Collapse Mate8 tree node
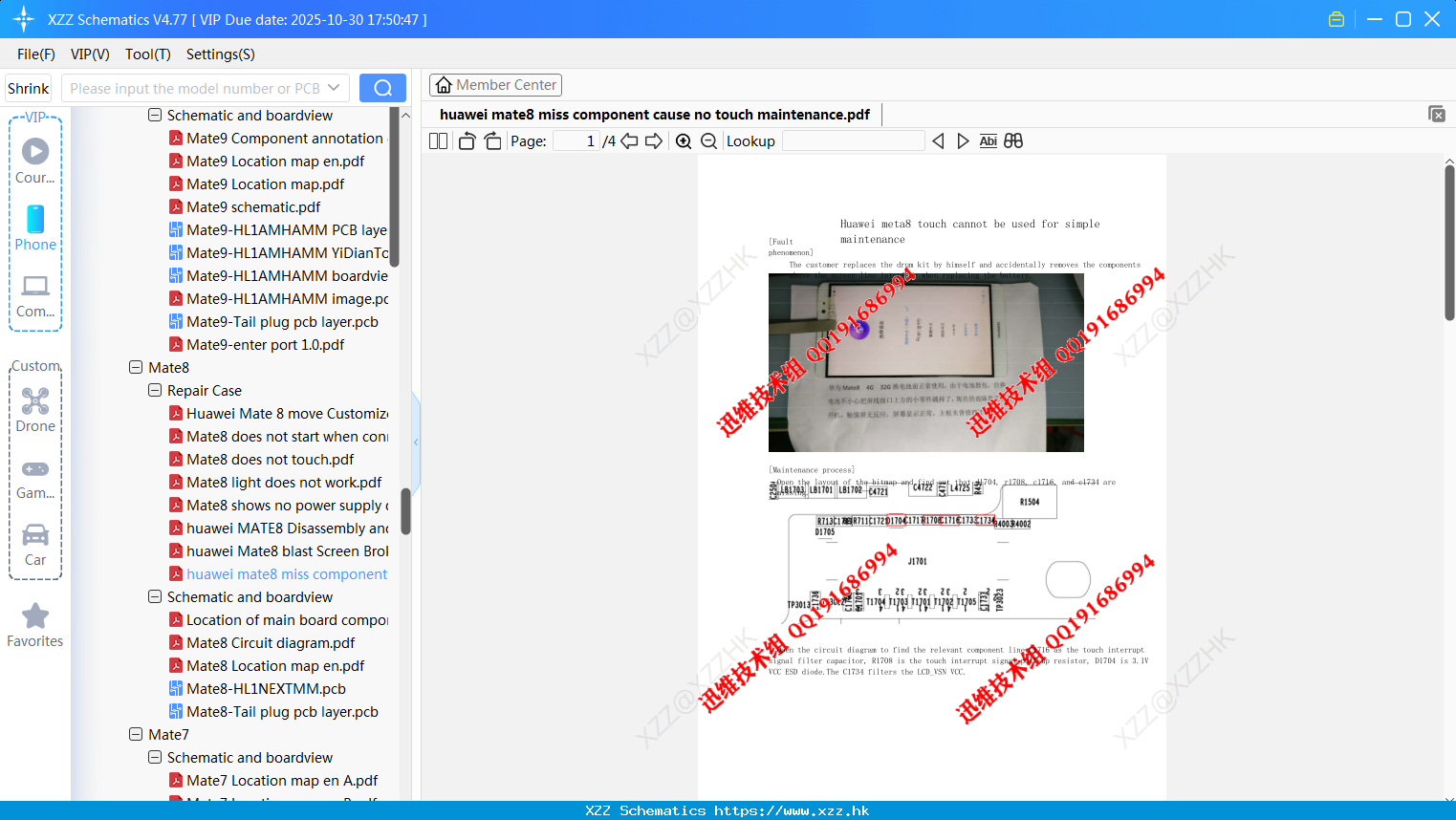 tap(136, 367)
